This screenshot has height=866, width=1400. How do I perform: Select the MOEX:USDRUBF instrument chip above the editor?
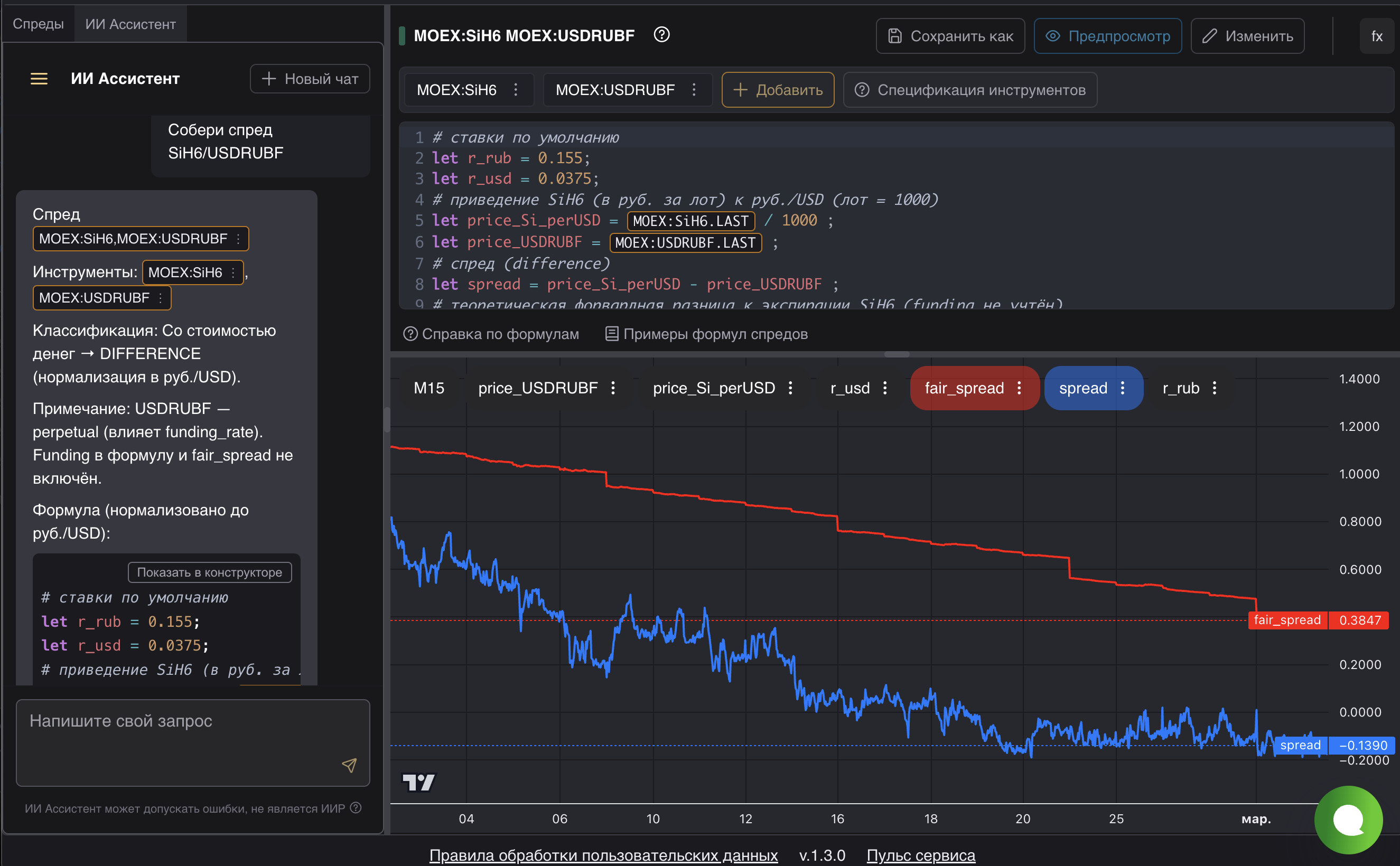pyautogui.click(x=615, y=90)
